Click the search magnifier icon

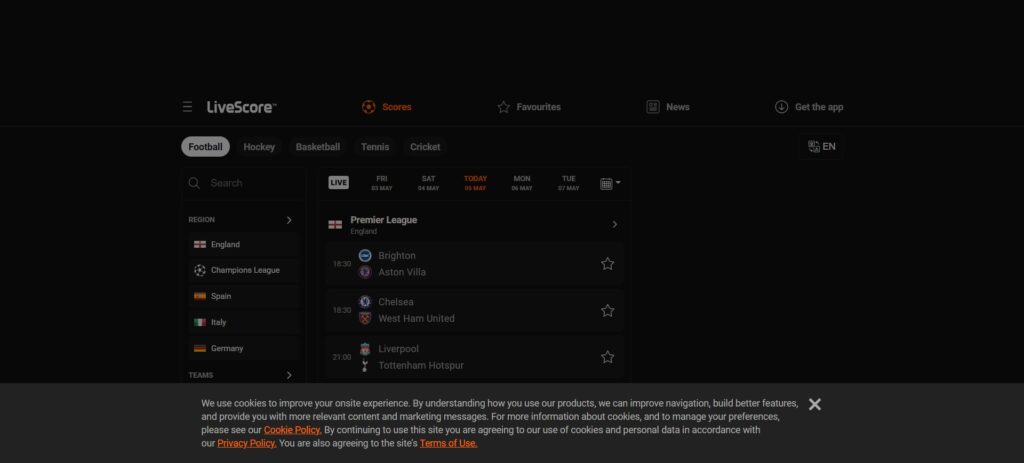click(x=194, y=183)
